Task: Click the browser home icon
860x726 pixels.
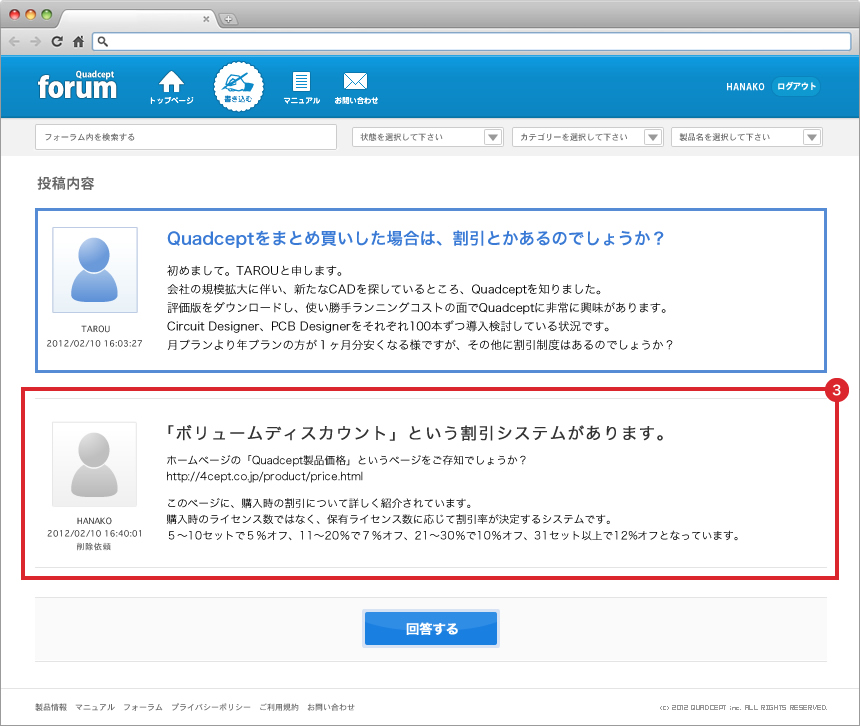Action: click(78, 41)
